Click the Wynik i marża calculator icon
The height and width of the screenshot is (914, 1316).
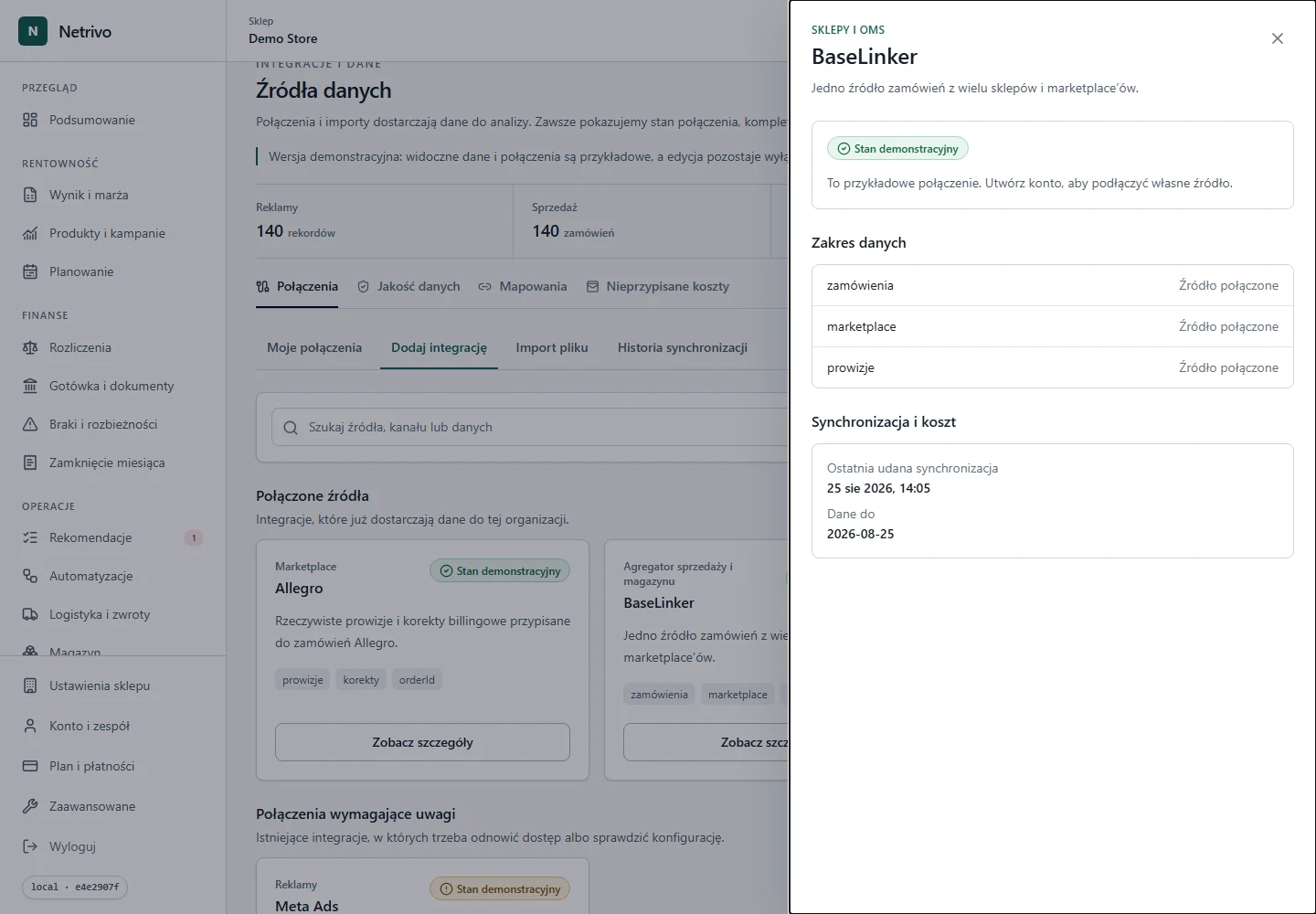coord(30,195)
